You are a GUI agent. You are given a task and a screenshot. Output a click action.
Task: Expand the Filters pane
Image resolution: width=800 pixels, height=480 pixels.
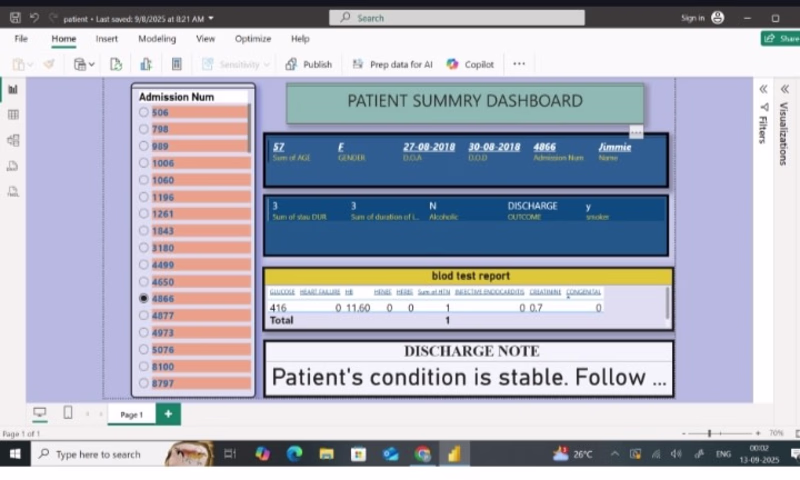tap(763, 89)
